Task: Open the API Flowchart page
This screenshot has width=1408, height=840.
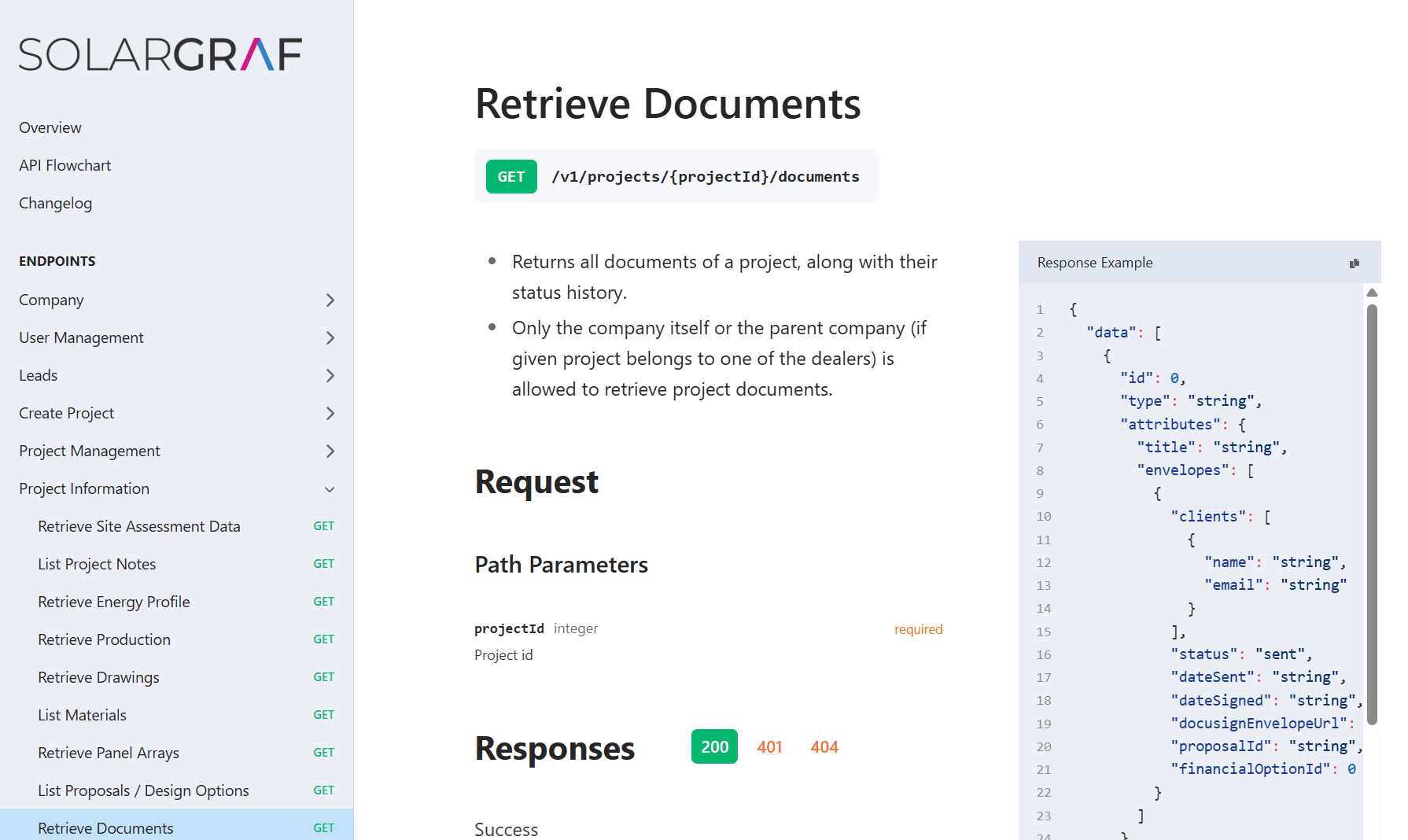Action: tap(65, 165)
